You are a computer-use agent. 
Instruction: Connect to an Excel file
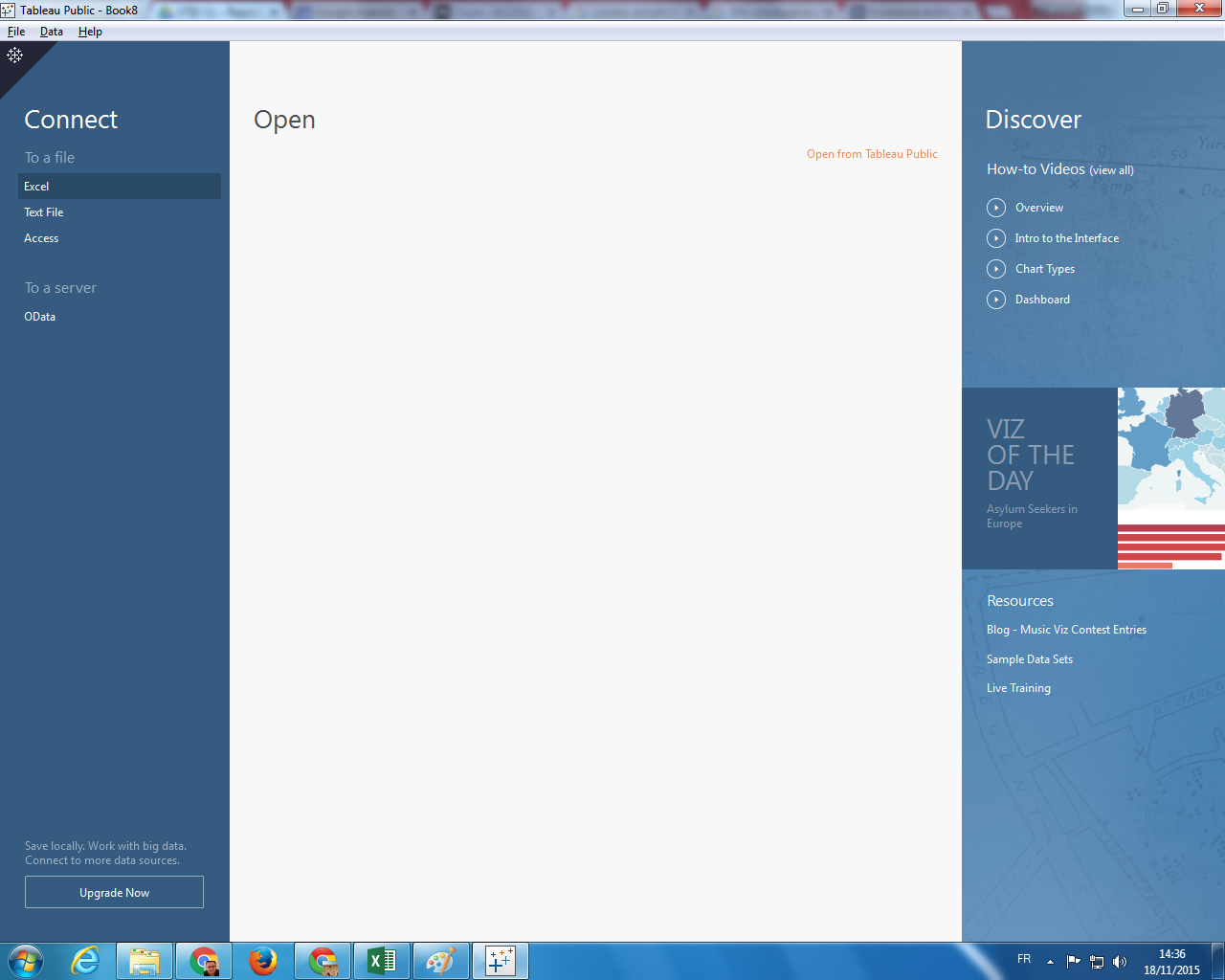[120, 187]
